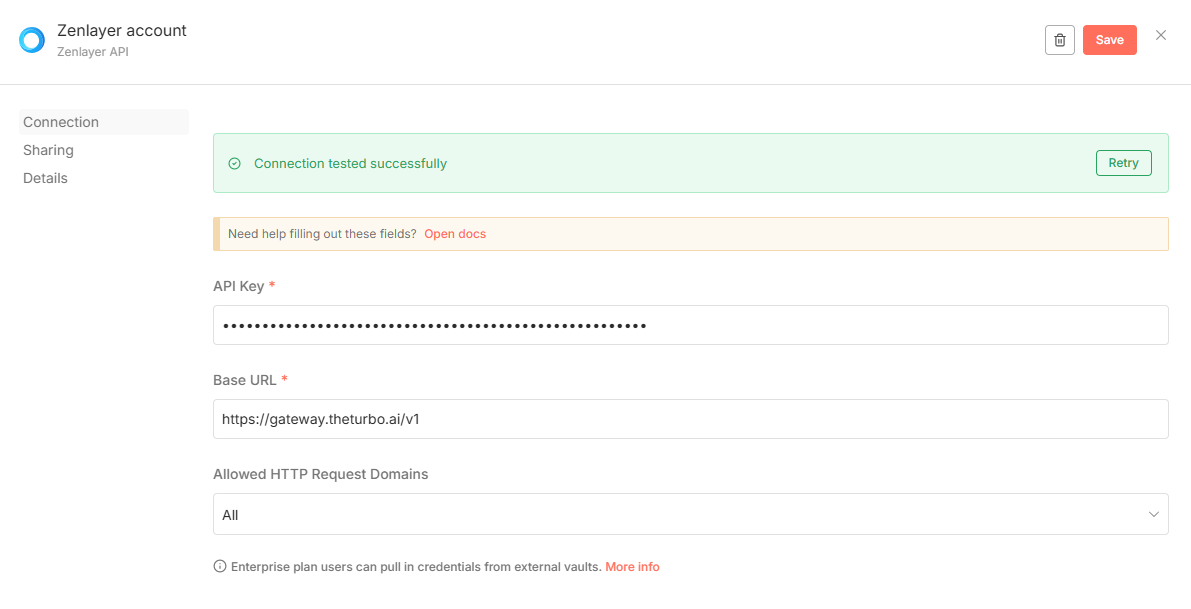Click the Zenlayer logo icon
1191x609 pixels.
pyautogui.click(x=32, y=40)
